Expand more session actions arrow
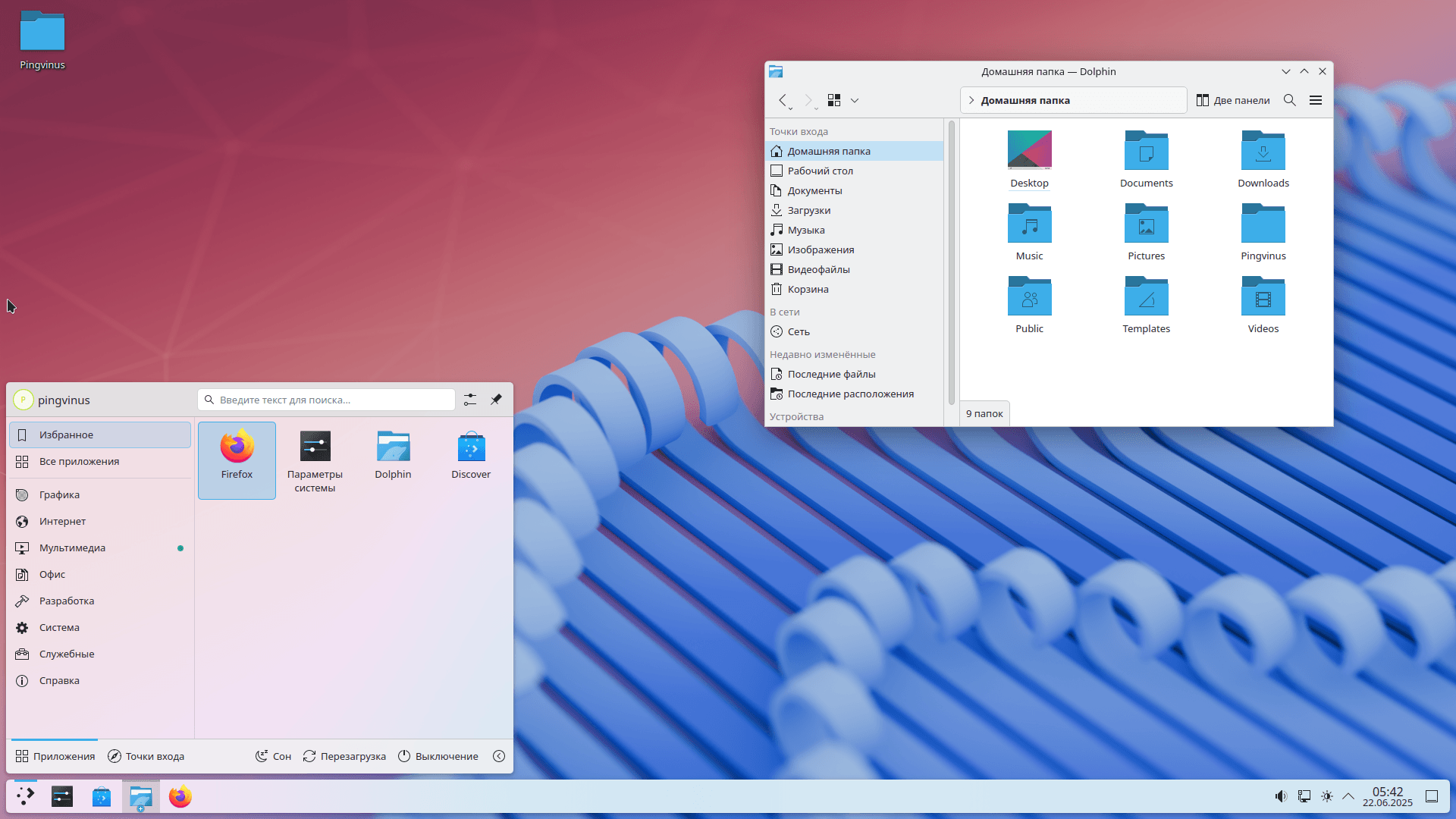 [x=499, y=756]
